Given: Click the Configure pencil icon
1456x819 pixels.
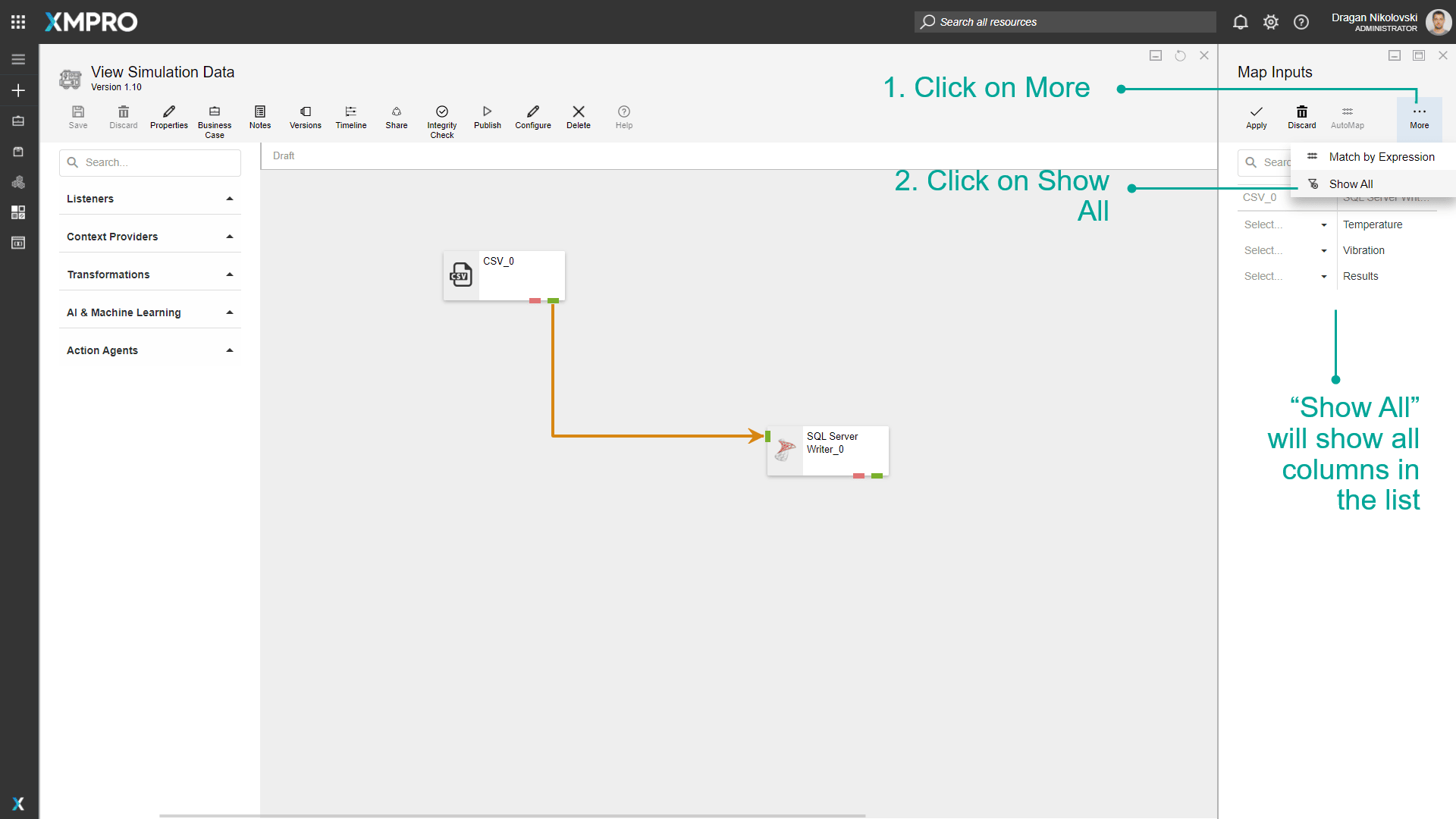Looking at the screenshot, I should click(x=532, y=112).
